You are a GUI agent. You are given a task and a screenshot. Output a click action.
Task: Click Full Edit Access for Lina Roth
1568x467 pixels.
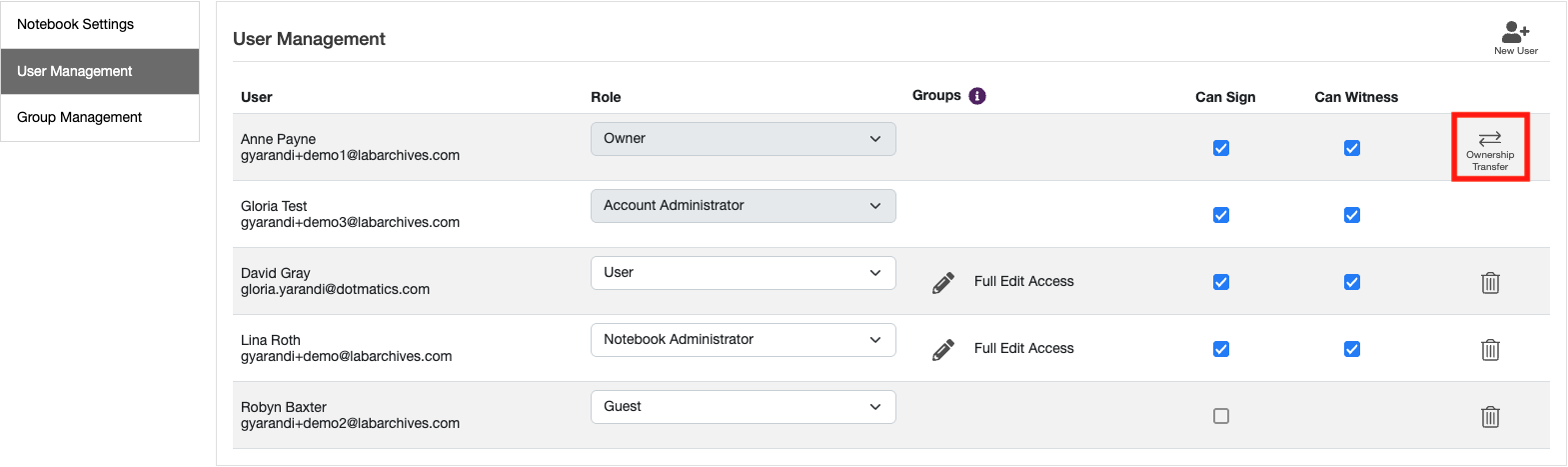tap(1023, 349)
